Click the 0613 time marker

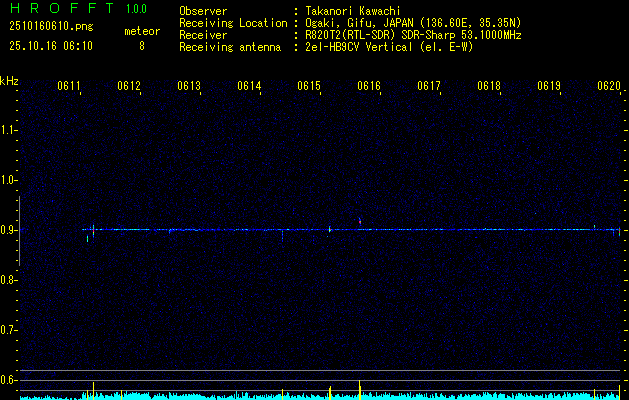tap(189, 86)
